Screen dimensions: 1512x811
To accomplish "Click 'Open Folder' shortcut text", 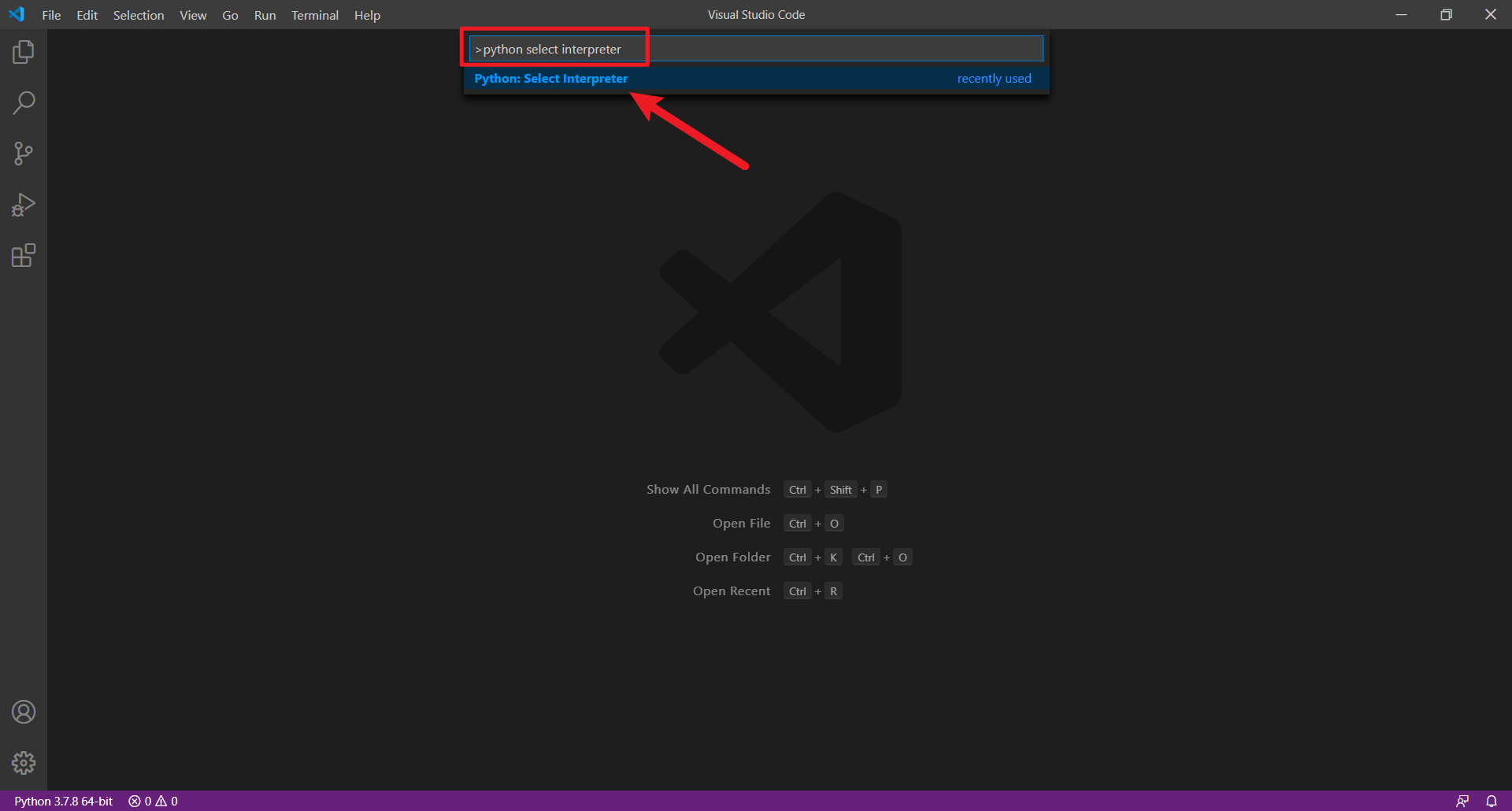I will [x=732, y=557].
